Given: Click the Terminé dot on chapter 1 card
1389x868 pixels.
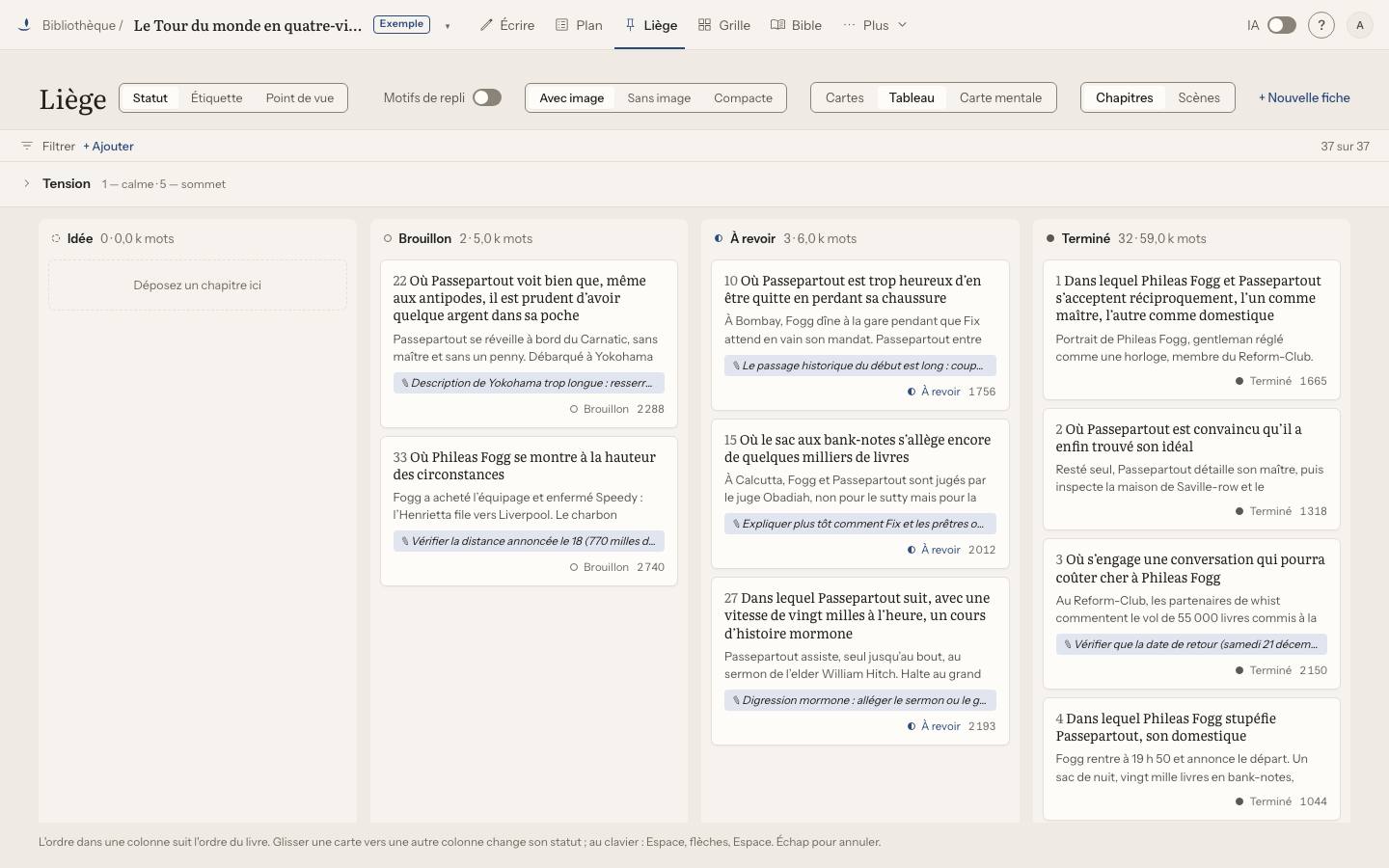Looking at the screenshot, I should (1239, 381).
